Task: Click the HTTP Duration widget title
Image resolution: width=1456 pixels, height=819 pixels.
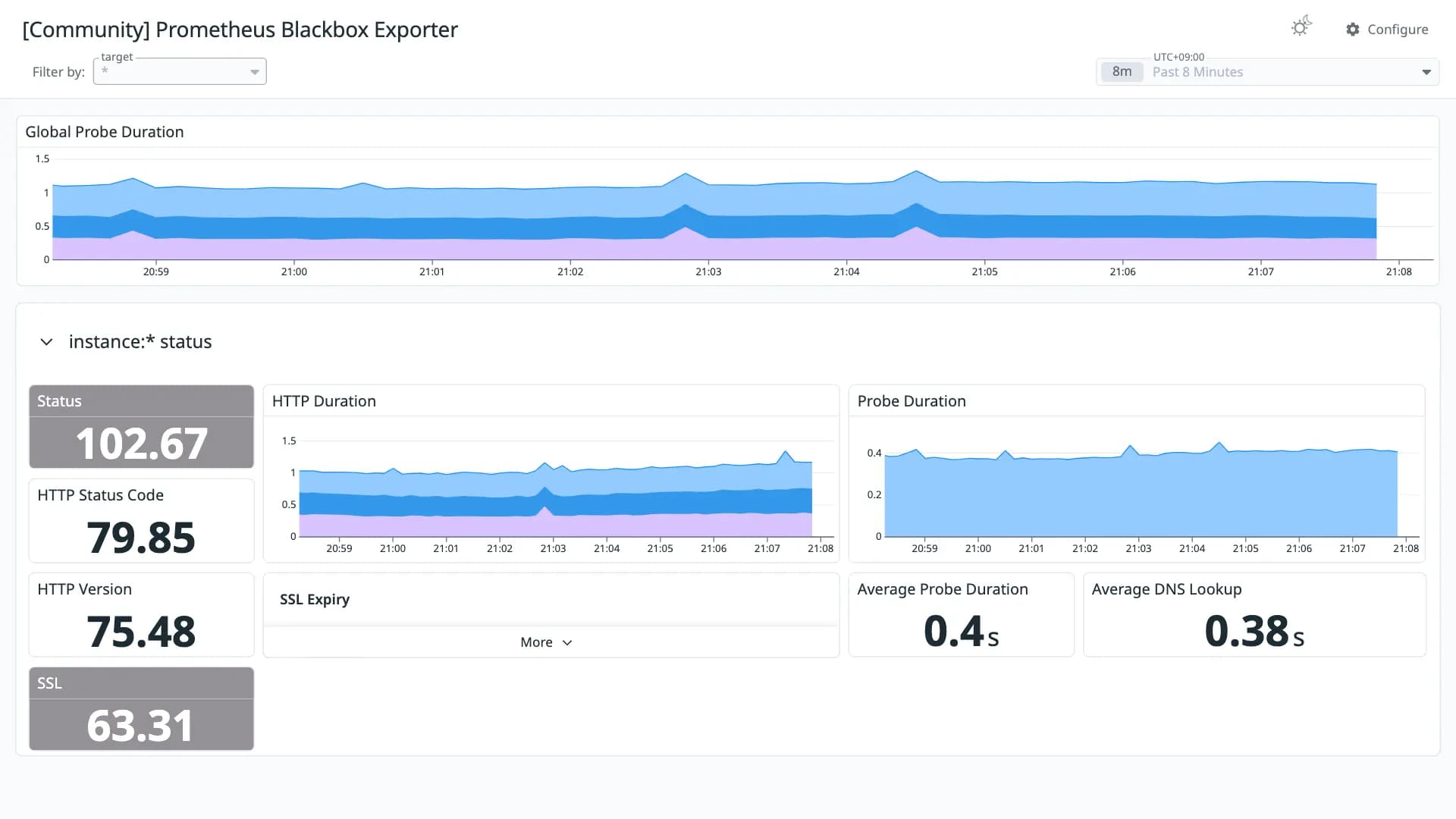Action: pyautogui.click(x=324, y=401)
